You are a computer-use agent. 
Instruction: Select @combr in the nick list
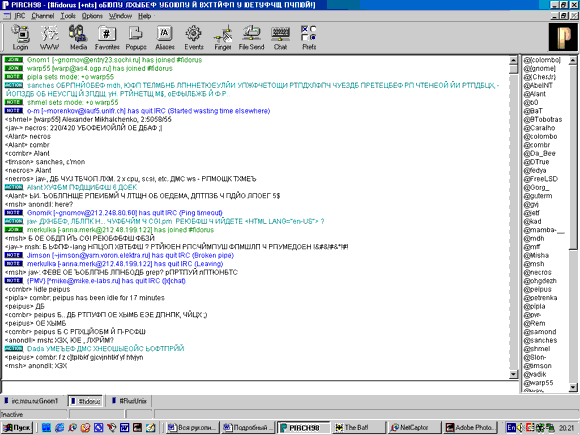[537, 145]
